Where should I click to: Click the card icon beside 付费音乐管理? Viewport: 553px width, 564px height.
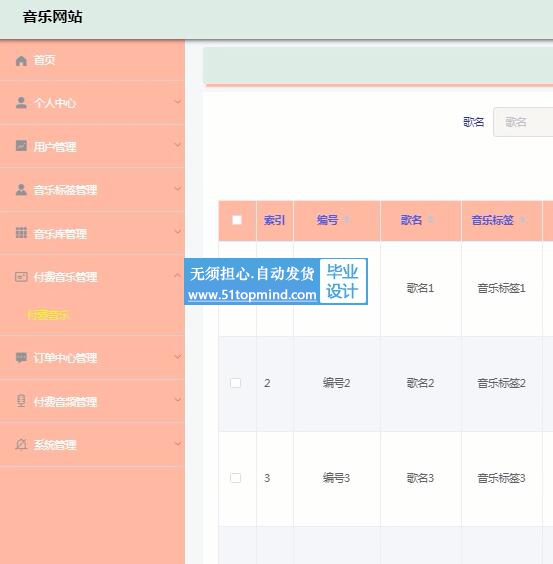click(x=21, y=277)
